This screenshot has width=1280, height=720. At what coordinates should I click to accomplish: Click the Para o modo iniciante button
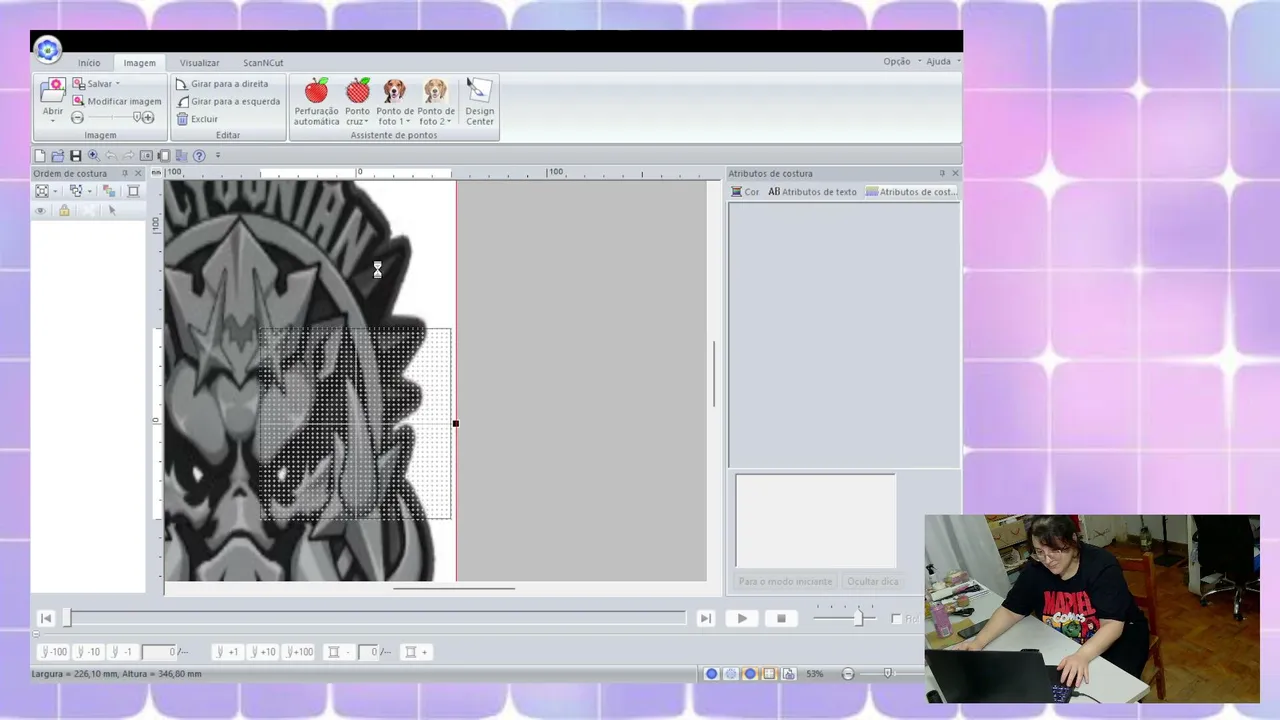tap(785, 581)
